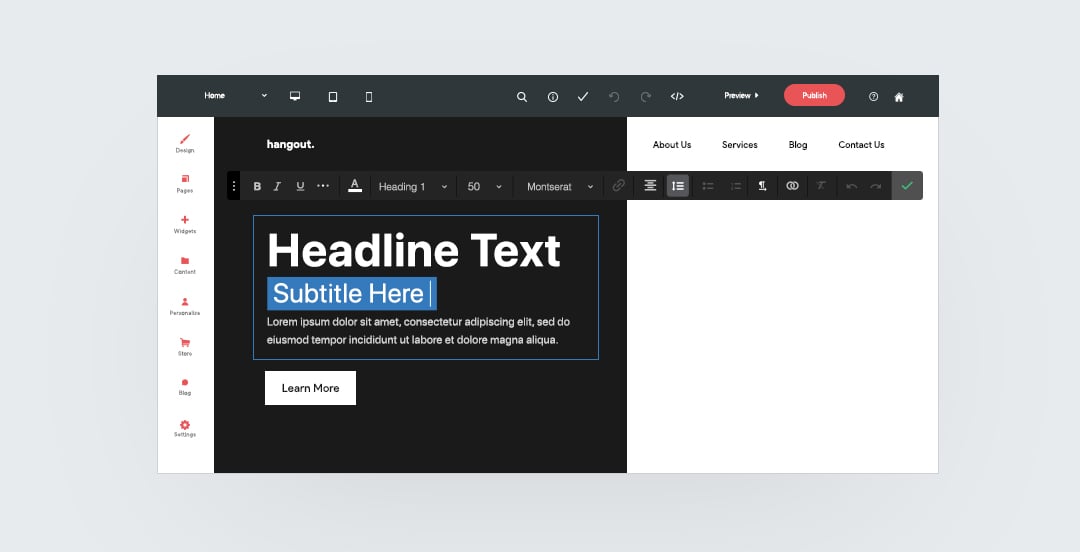Click on the Headline Text heading
The image size is (1080, 552).
(414, 250)
